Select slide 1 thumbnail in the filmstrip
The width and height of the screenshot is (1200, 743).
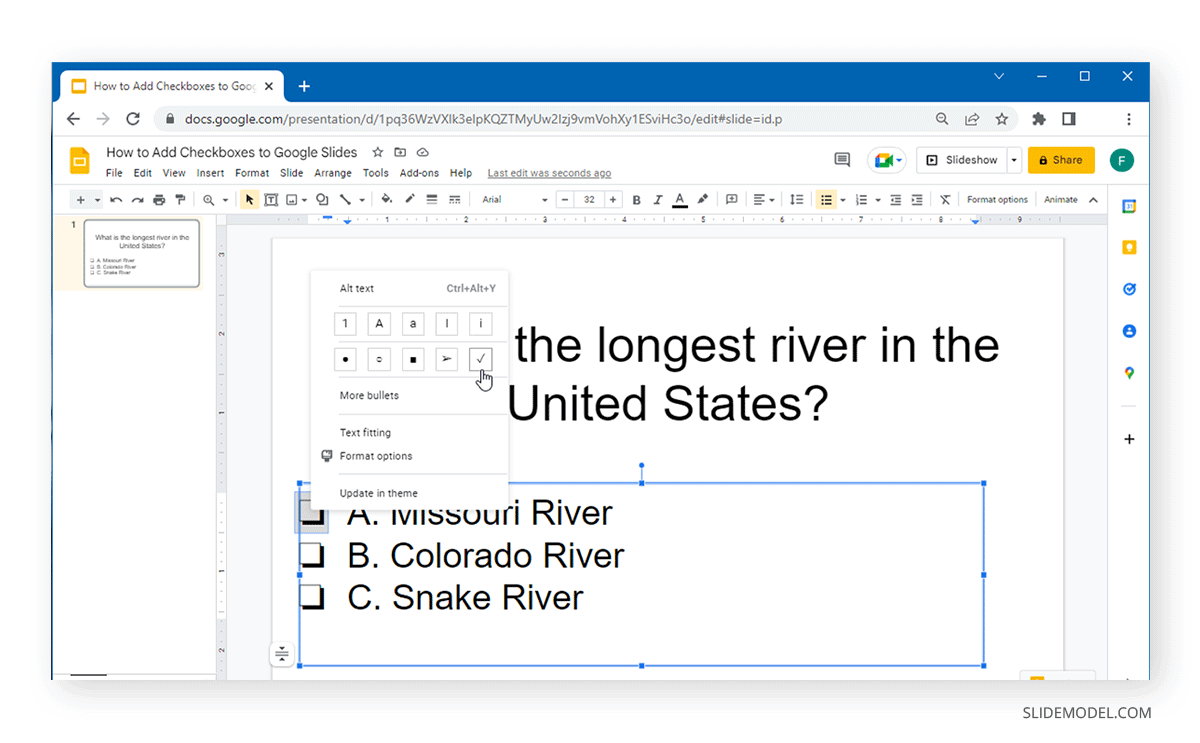(x=141, y=253)
